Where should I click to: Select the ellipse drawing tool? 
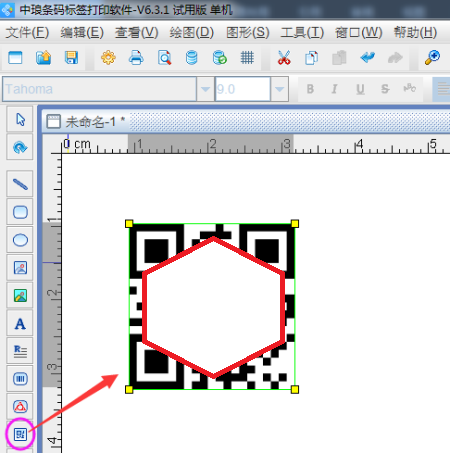pos(20,240)
